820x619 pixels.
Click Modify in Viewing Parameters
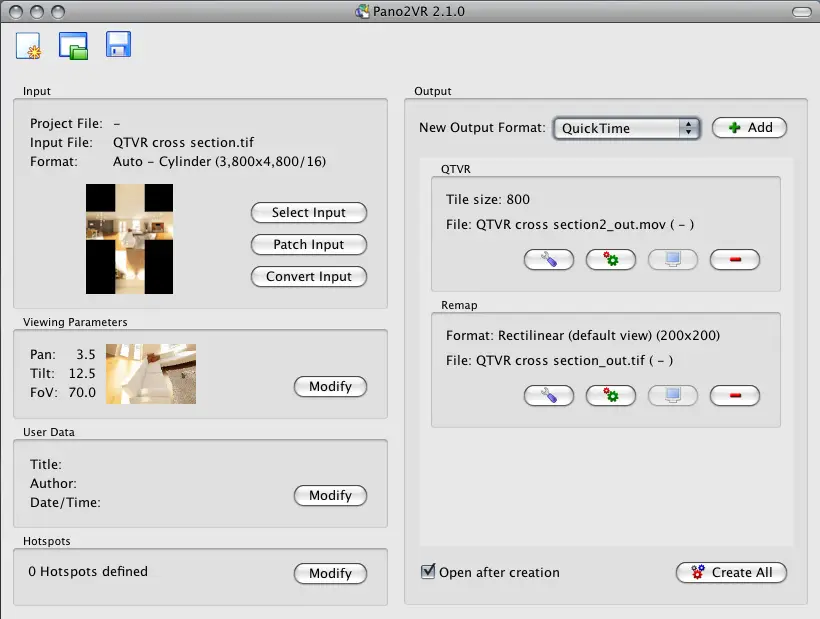[x=330, y=386]
